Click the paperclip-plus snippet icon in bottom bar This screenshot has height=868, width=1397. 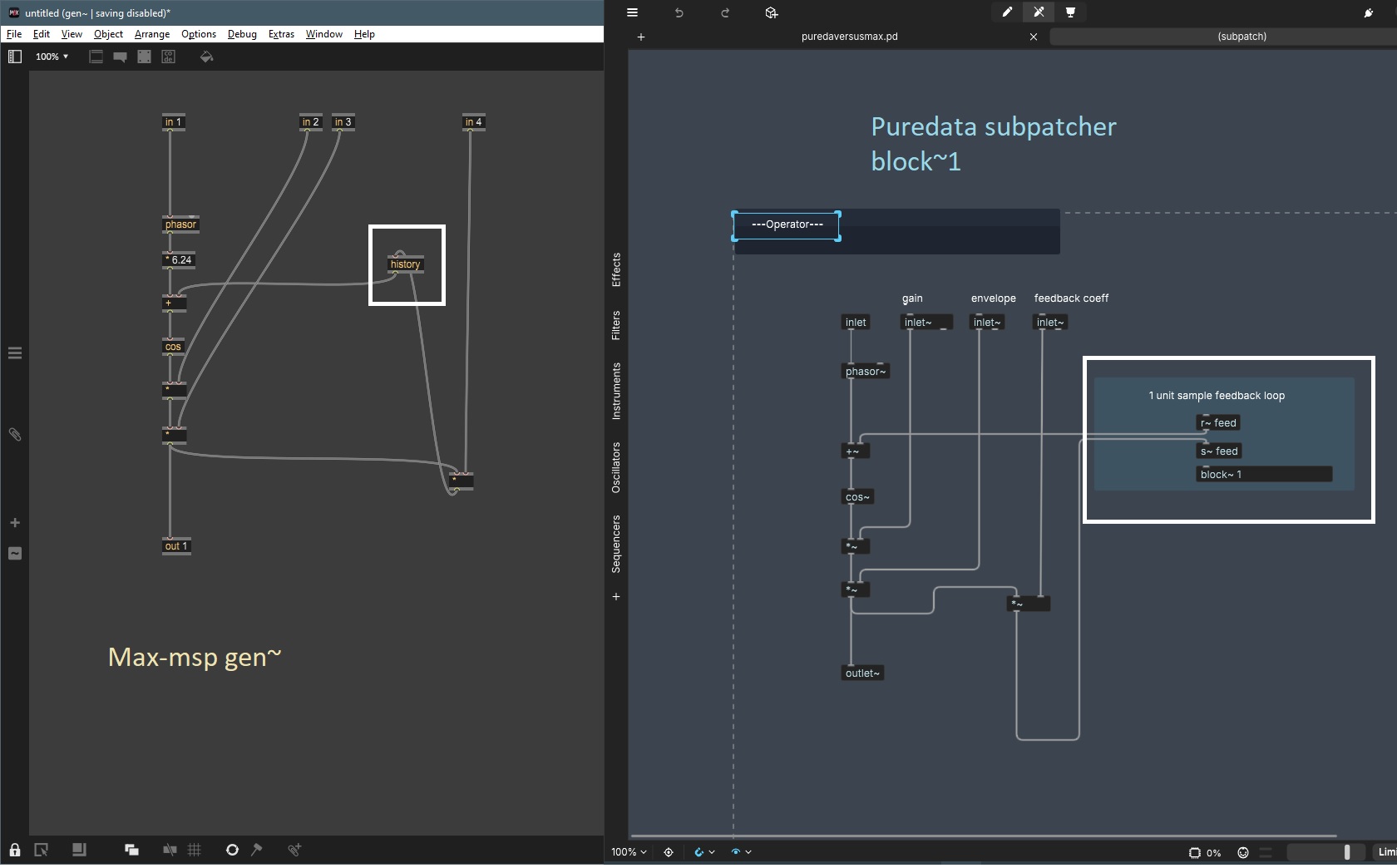point(294,850)
